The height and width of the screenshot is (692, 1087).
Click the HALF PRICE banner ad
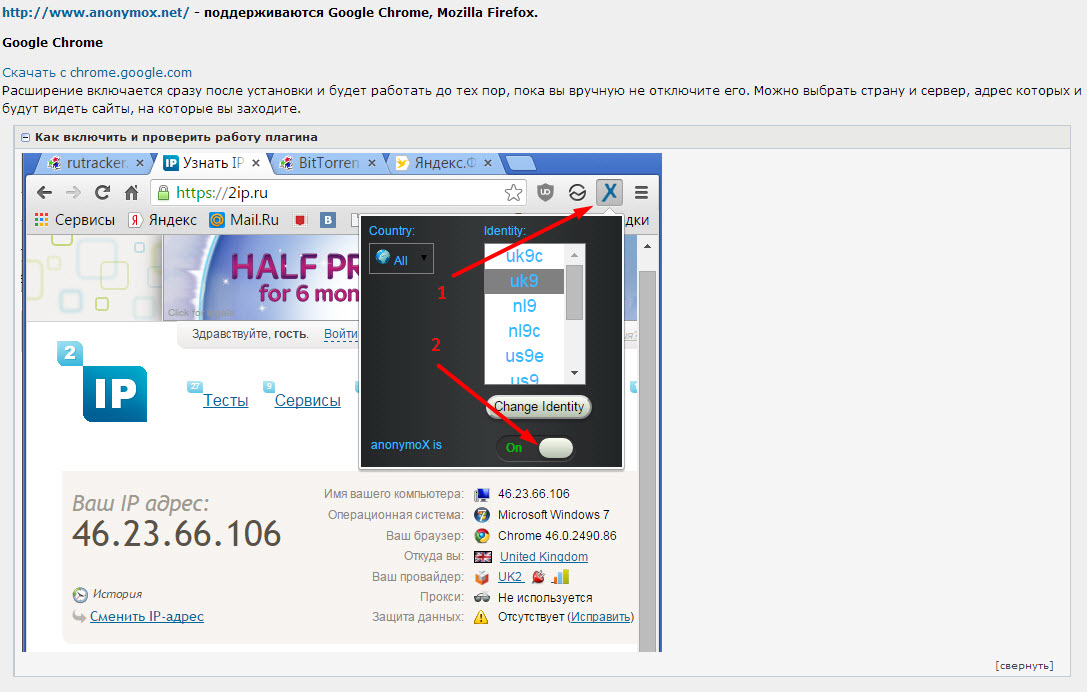261,277
